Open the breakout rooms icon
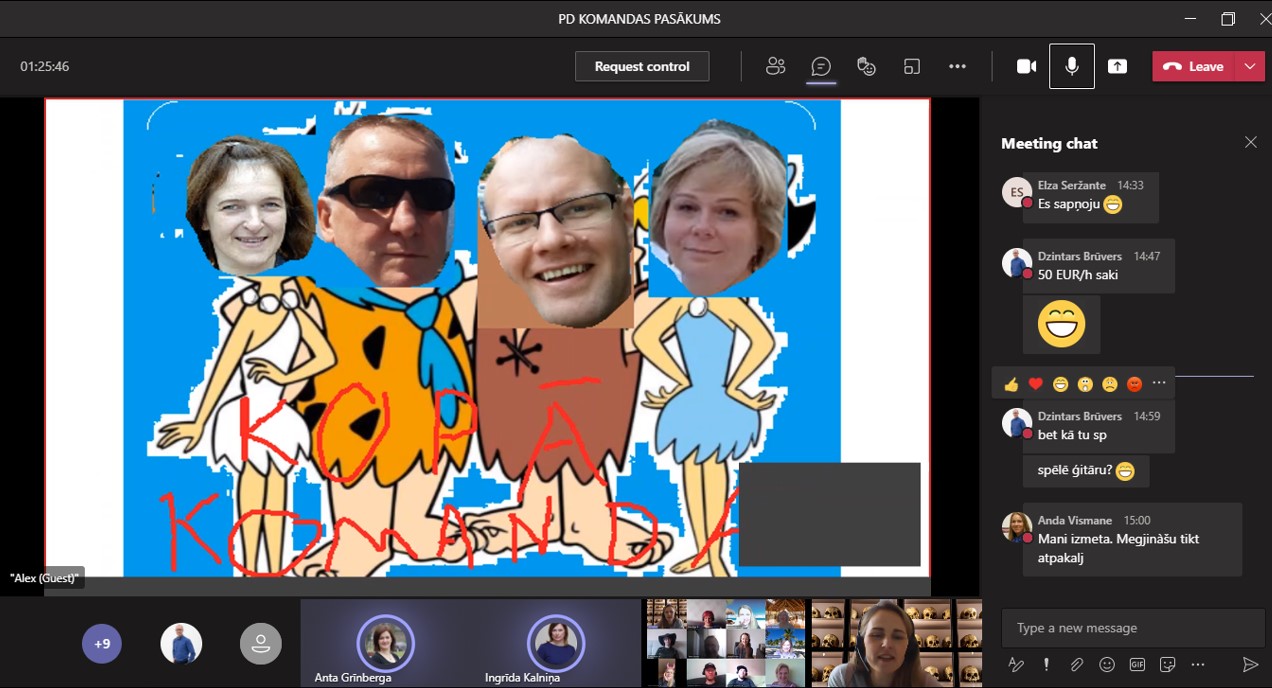 coord(912,66)
